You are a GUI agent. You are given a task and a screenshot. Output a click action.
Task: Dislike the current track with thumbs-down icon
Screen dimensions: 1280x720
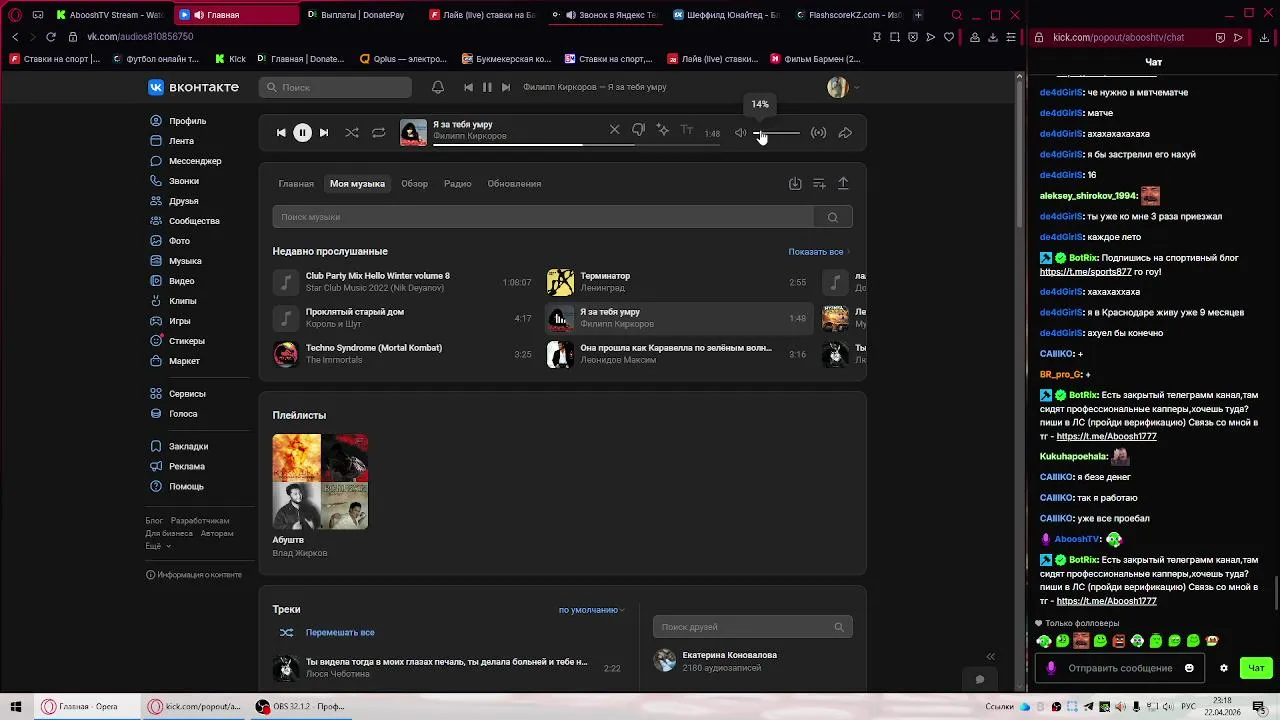[638, 130]
